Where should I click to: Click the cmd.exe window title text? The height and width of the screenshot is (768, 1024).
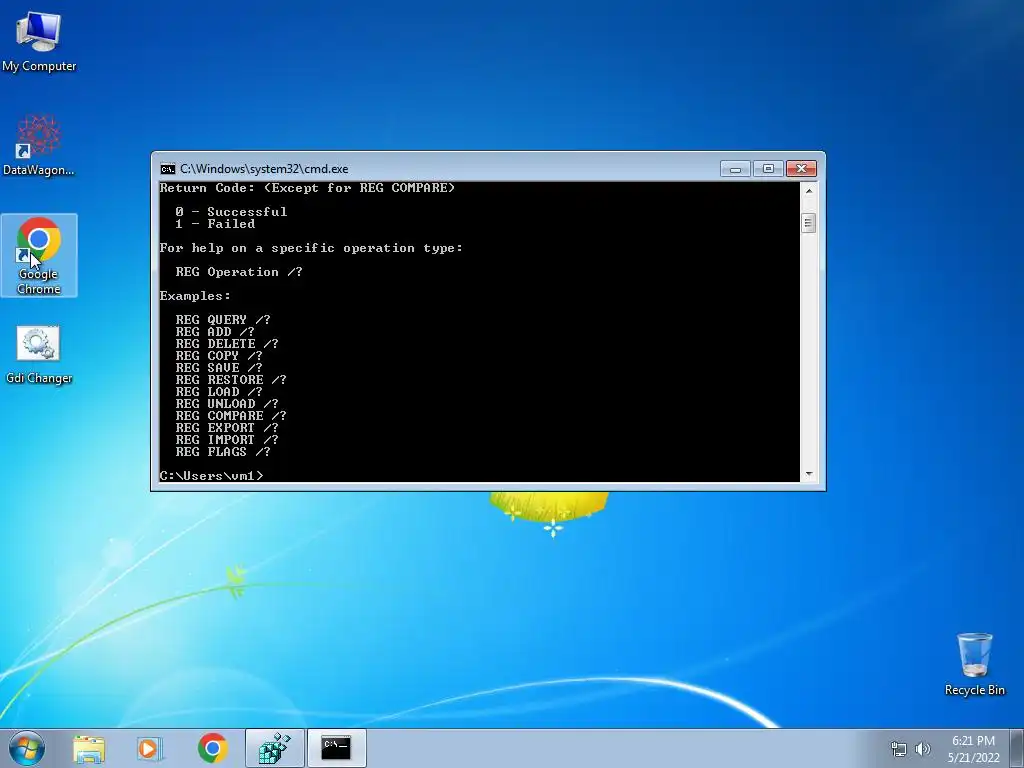tap(264, 169)
